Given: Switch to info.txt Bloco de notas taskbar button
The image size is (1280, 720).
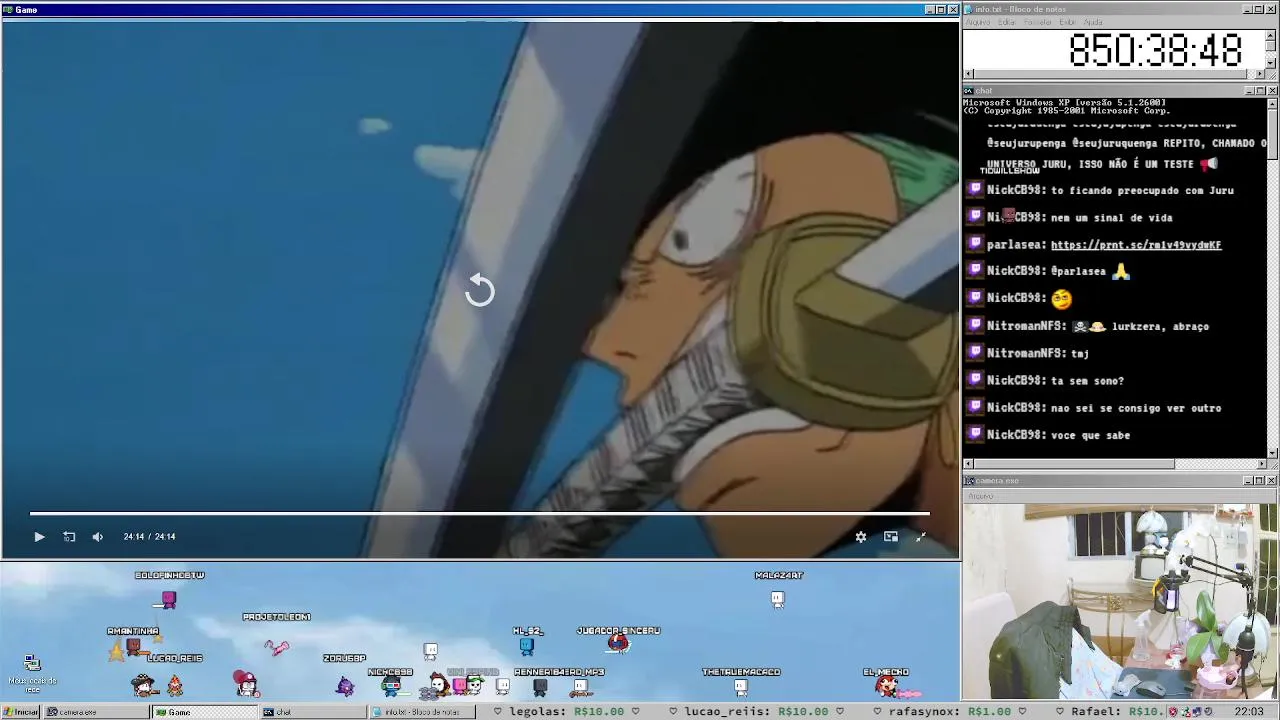Looking at the screenshot, I should pyautogui.click(x=424, y=712).
